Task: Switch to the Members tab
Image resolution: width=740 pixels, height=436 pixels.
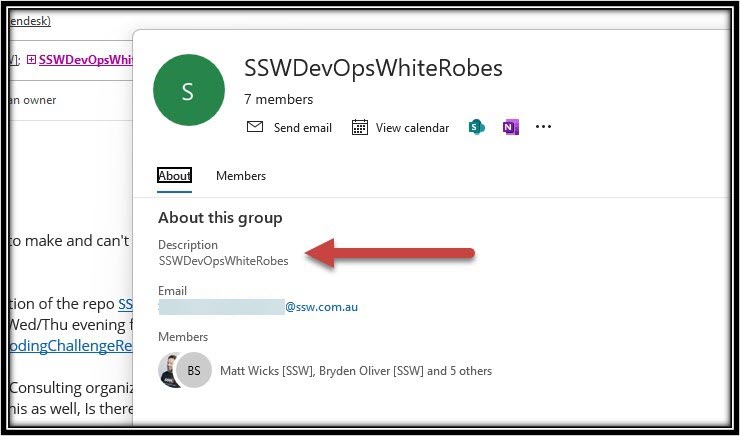Action: pos(241,176)
